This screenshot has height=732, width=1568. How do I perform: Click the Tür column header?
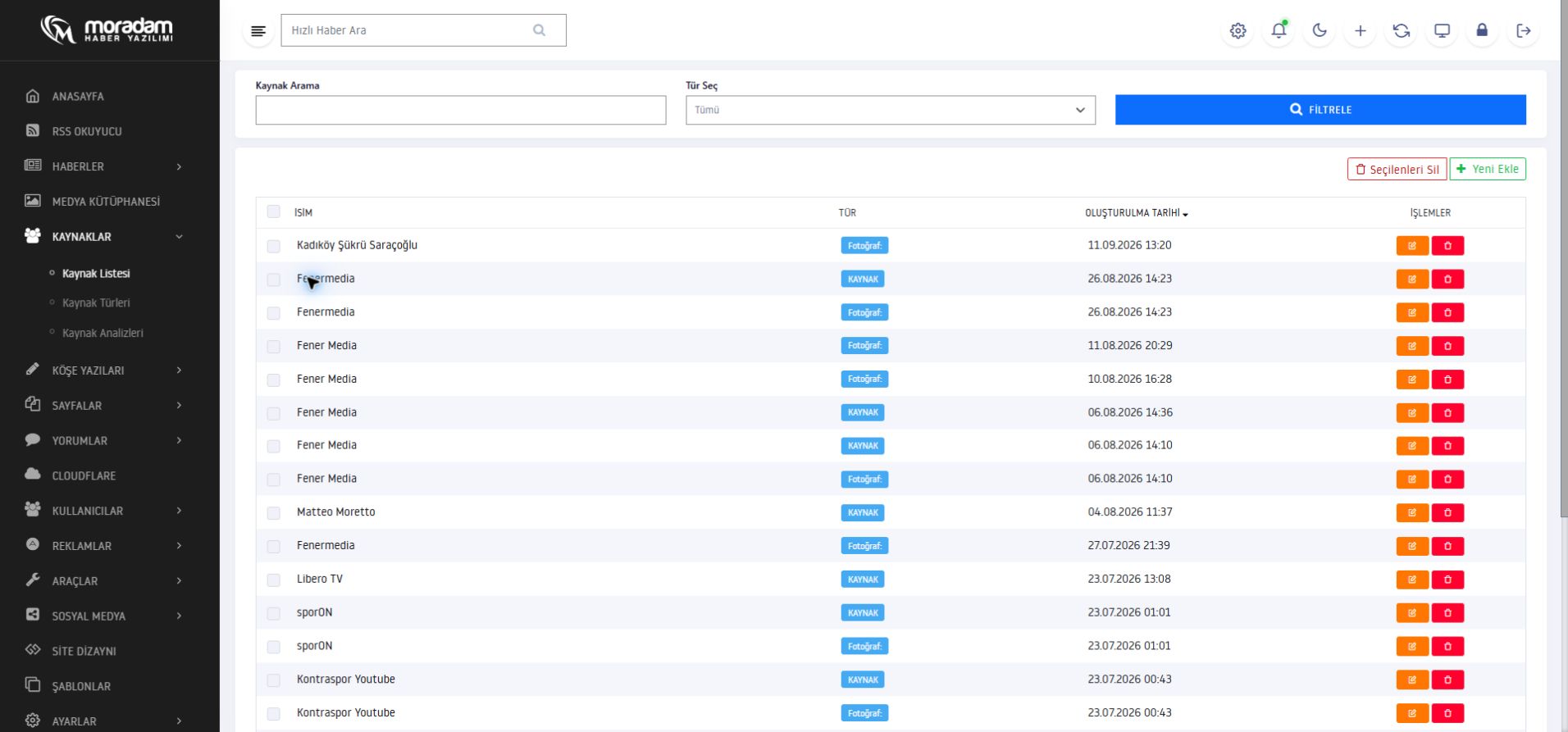click(847, 212)
